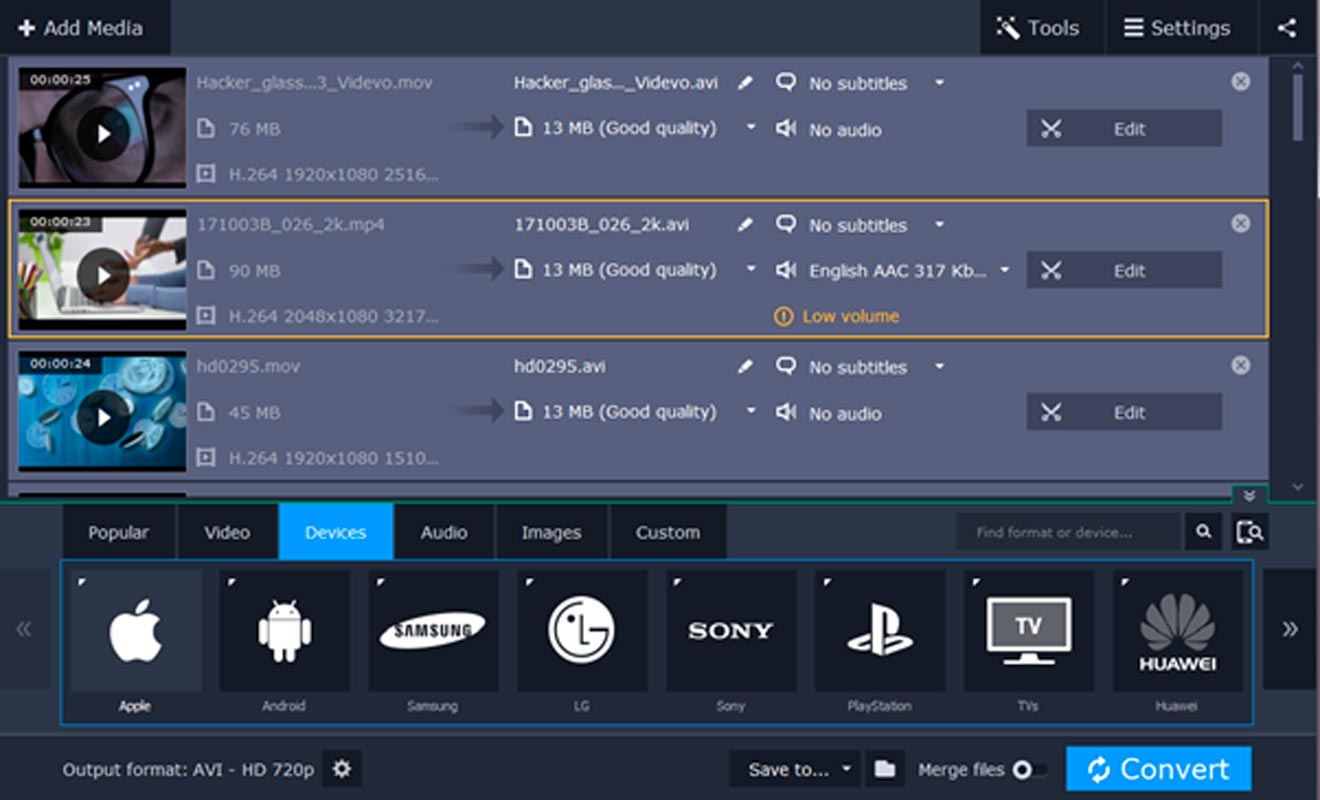Image resolution: width=1320 pixels, height=800 pixels.
Task: Click the search magnifier icon
Action: click(x=1204, y=532)
